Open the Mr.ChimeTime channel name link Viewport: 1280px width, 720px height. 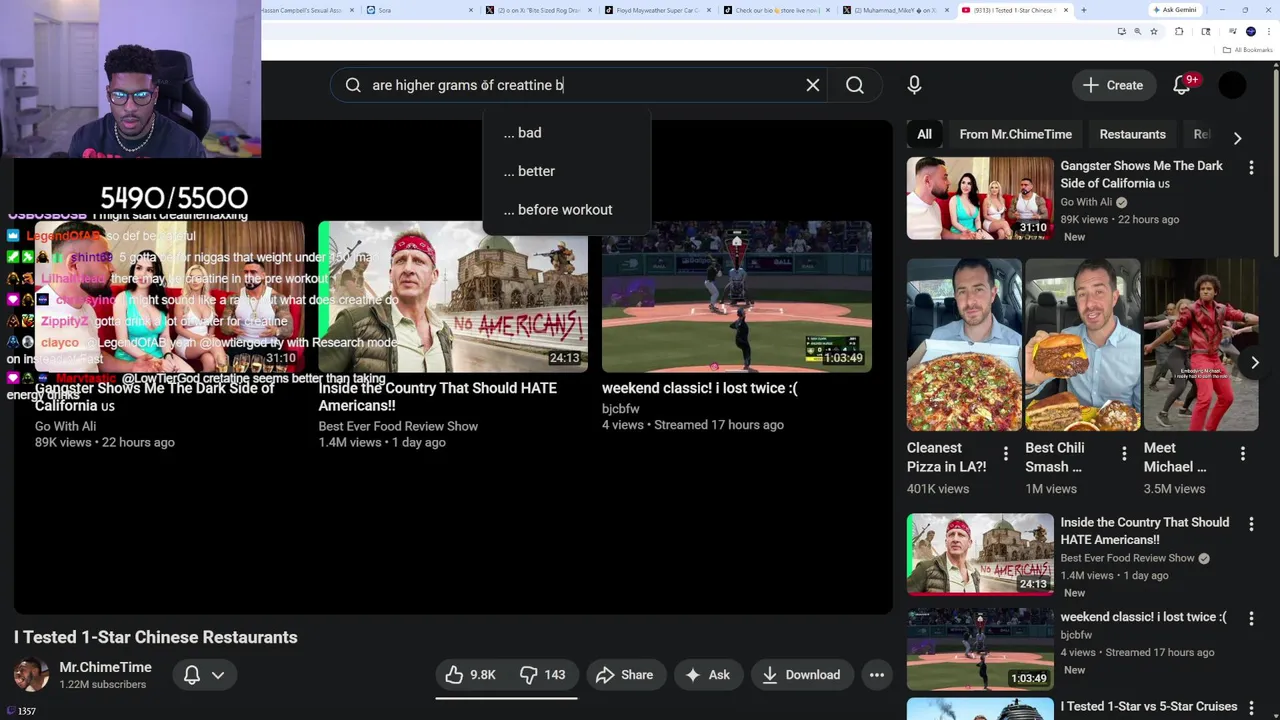pyautogui.click(x=105, y=667)
